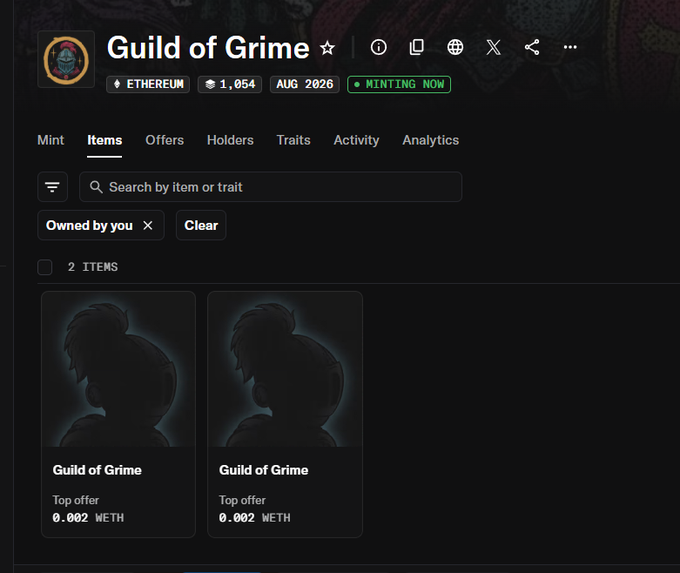
Task: Click the 2 ITEMS count label
Action: click(93, 267)
